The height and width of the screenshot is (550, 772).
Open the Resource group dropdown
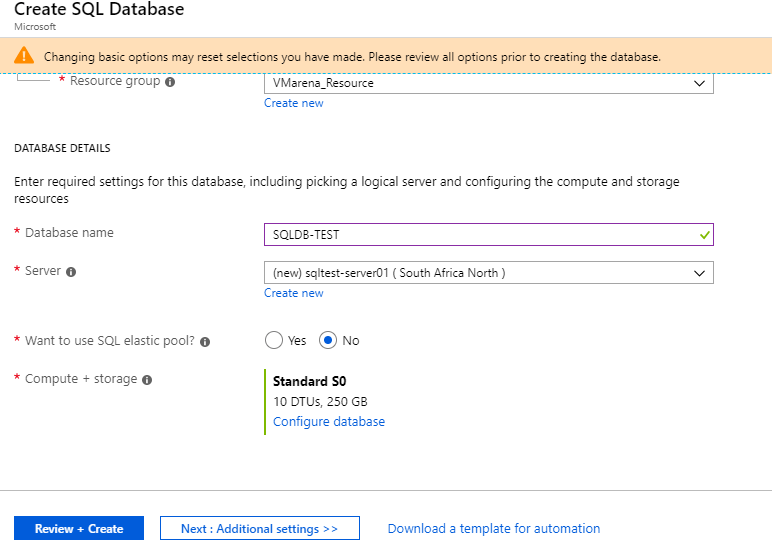tap(488, 83)
